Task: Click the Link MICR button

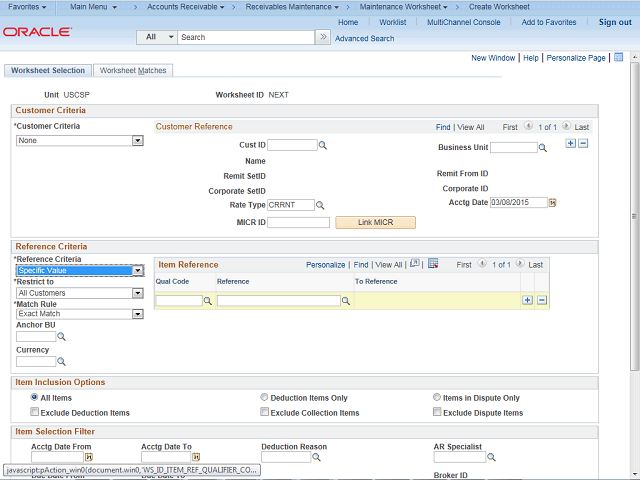Action: (x=375, y=222)
